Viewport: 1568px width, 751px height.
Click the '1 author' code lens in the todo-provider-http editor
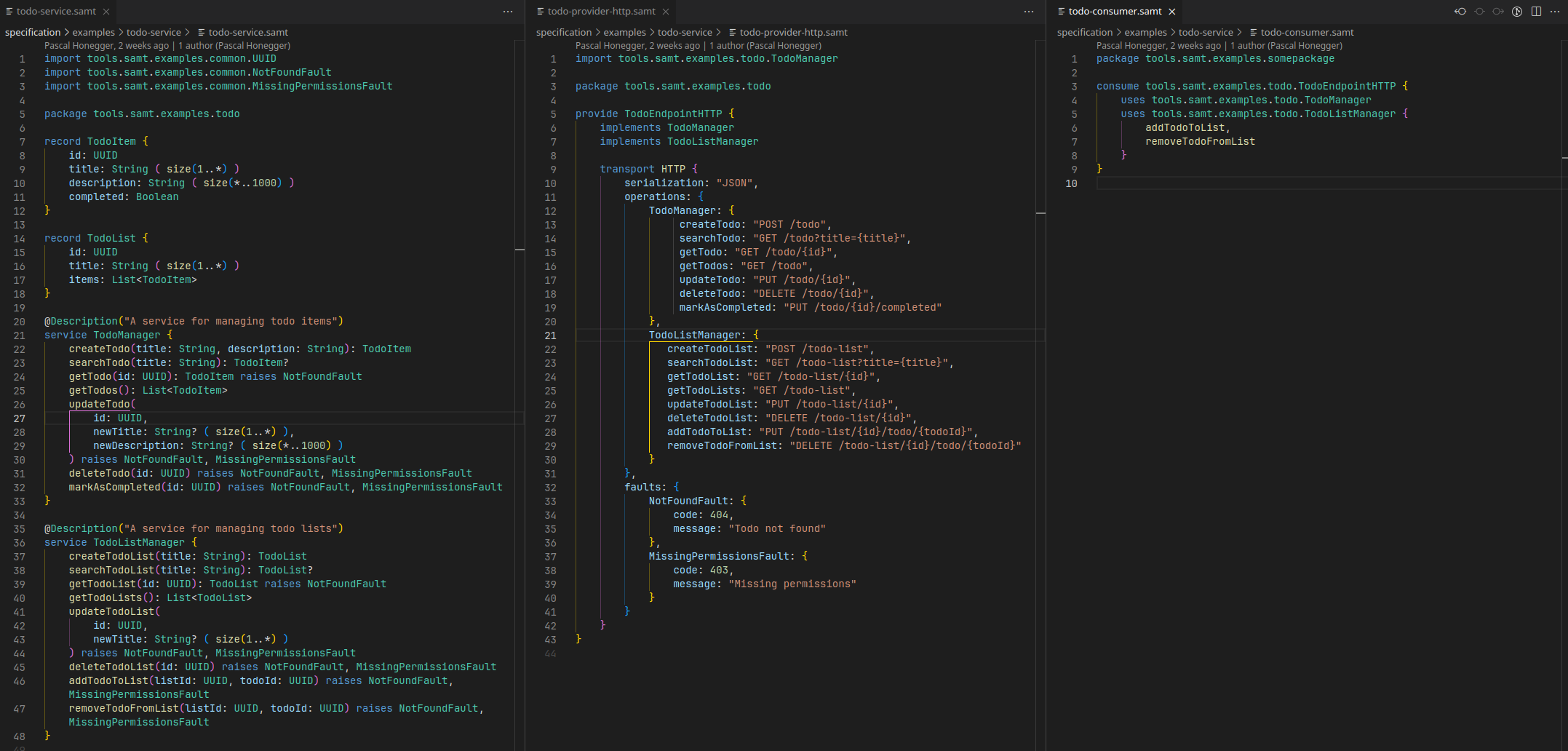coord(765,46)
